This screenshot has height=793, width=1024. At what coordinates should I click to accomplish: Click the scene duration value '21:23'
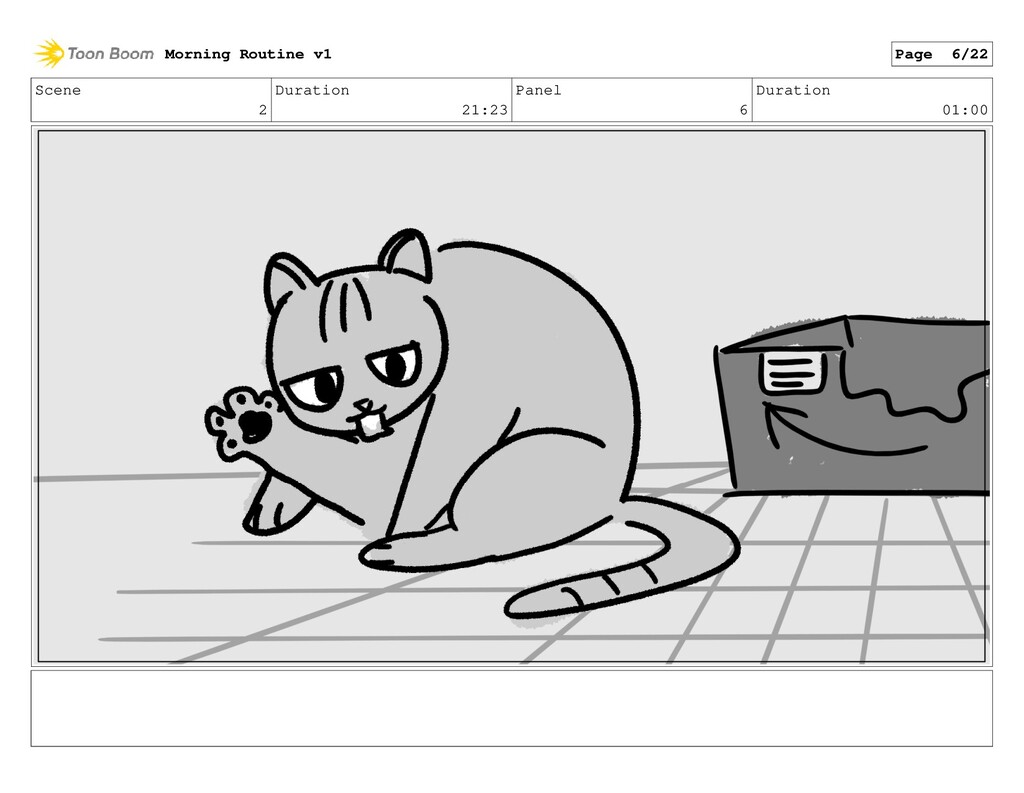tap(485, 110)
